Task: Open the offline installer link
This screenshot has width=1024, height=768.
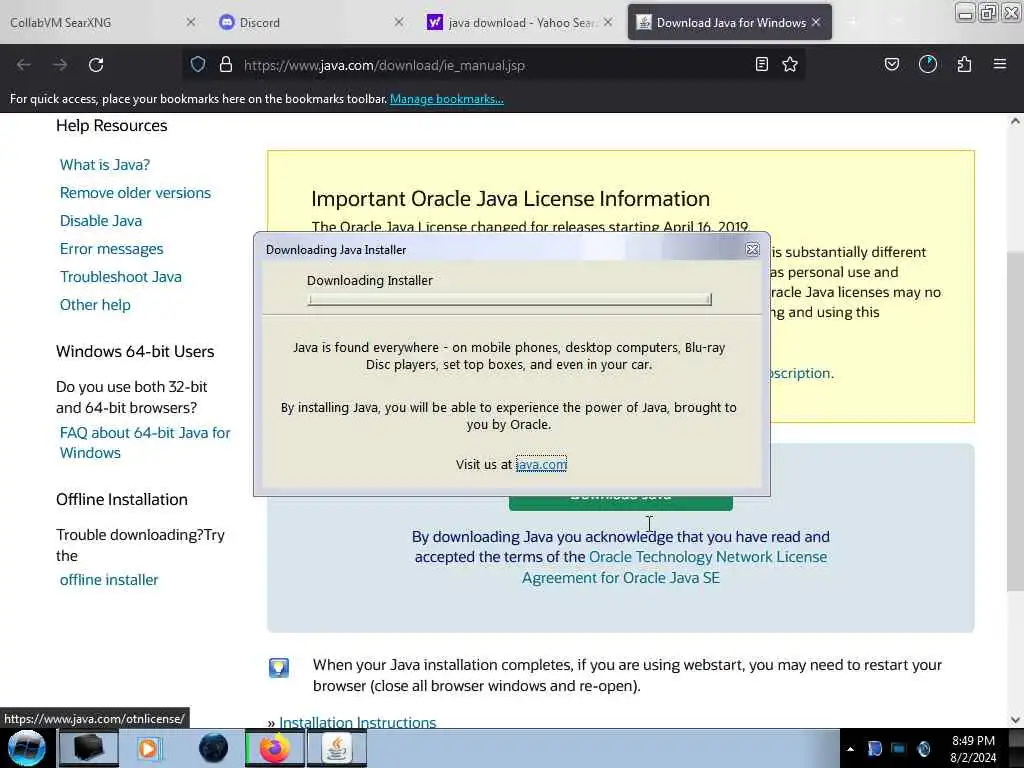Action: coord(109,580)
